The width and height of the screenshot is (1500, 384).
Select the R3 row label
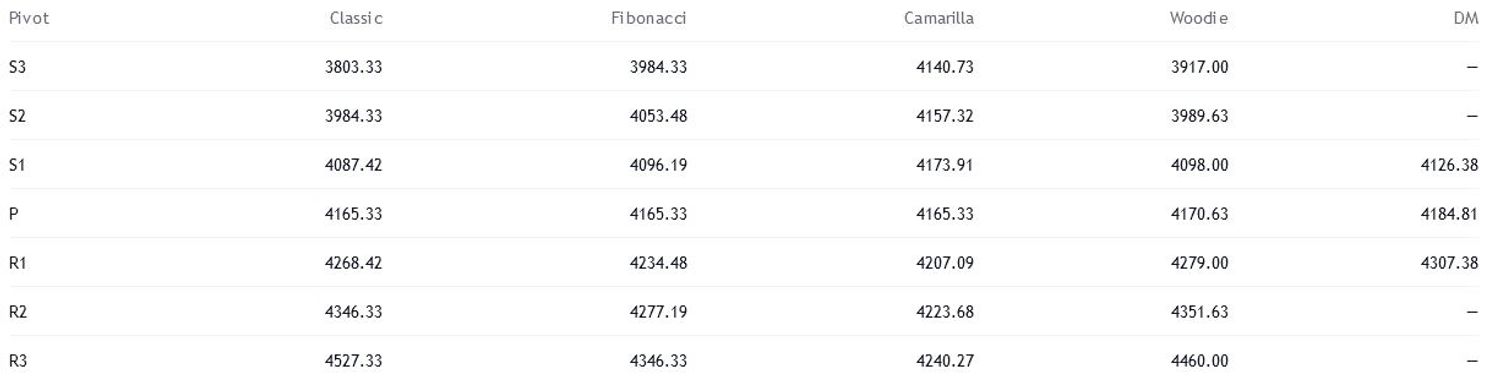17,361
